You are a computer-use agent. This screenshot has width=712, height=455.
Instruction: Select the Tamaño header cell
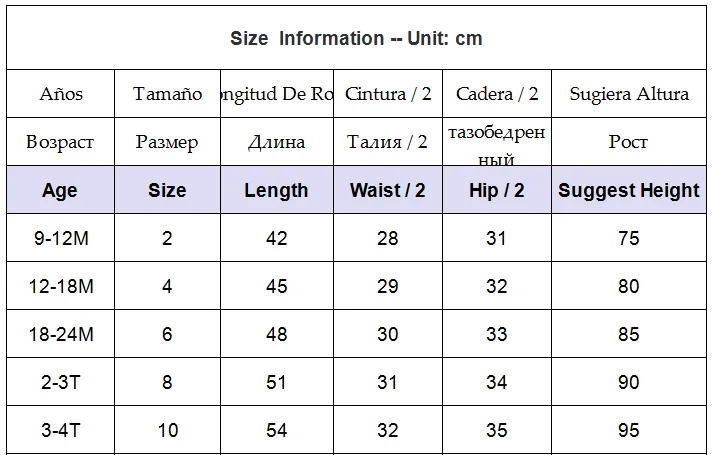[x=167, y=94]
